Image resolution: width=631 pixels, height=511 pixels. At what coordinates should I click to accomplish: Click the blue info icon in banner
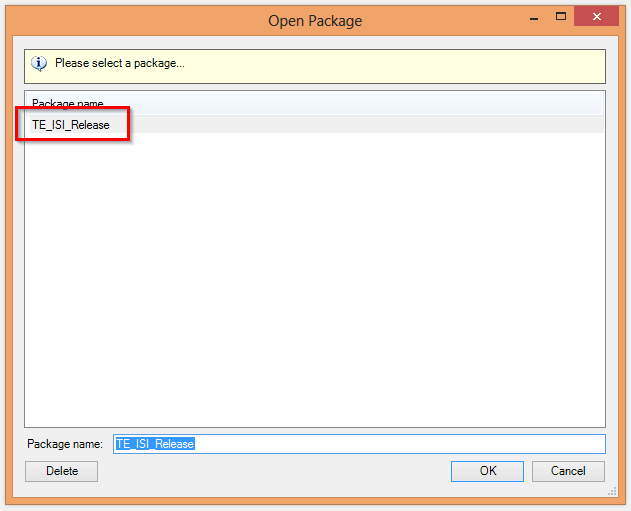39,64
